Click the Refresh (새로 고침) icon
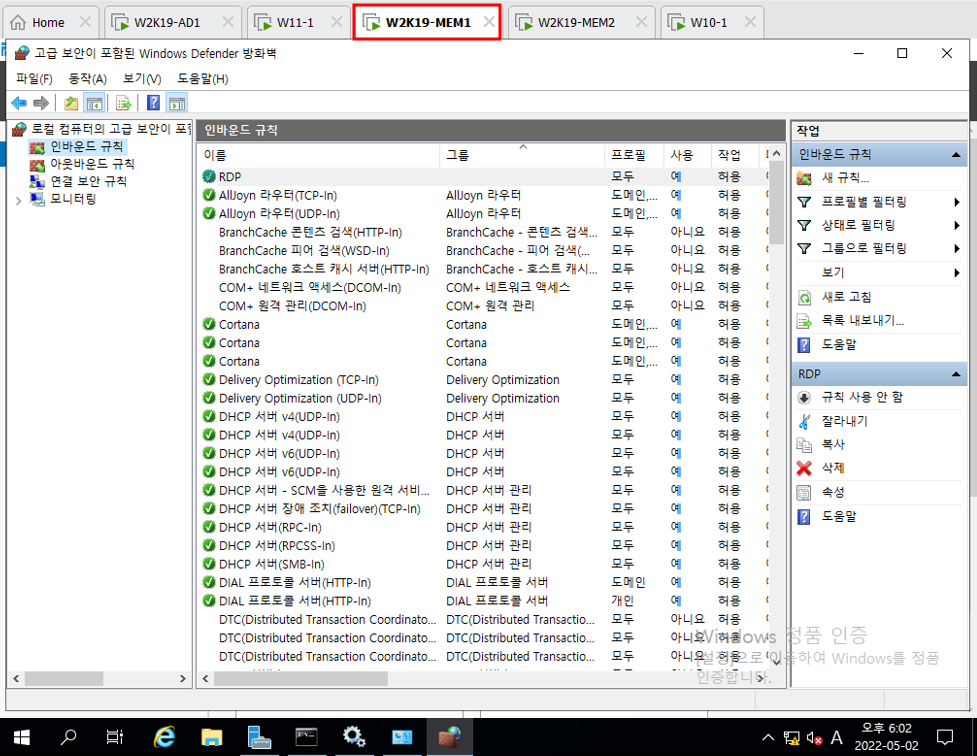Screen dimensions: 977x756 [804, 297]
